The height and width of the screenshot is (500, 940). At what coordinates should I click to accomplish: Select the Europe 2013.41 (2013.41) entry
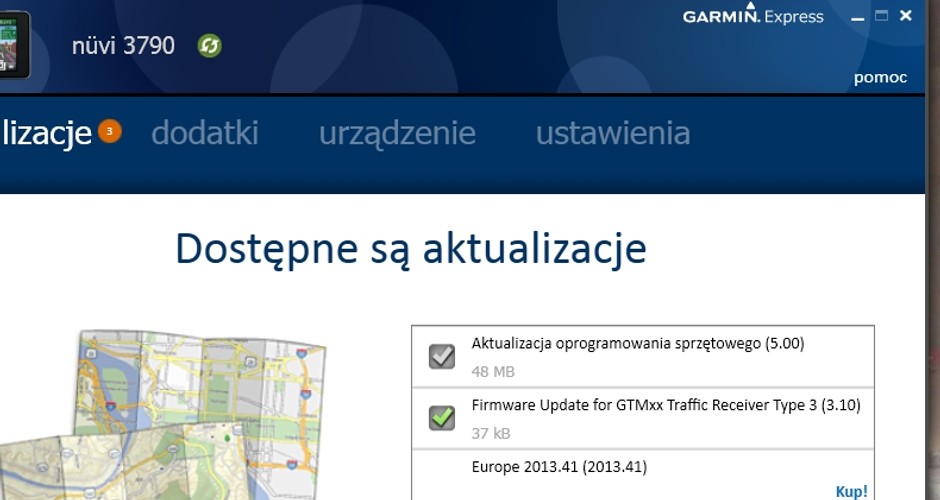pyautogui.click(x=559, y=467)
